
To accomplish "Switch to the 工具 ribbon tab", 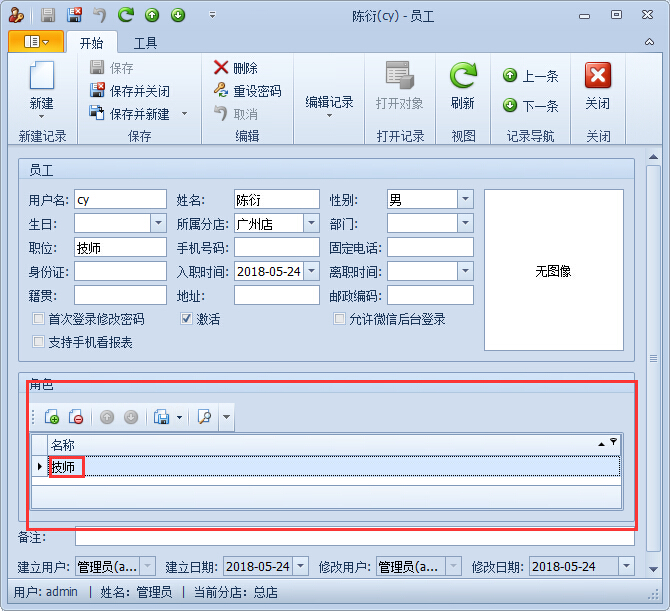I will 145,43.
